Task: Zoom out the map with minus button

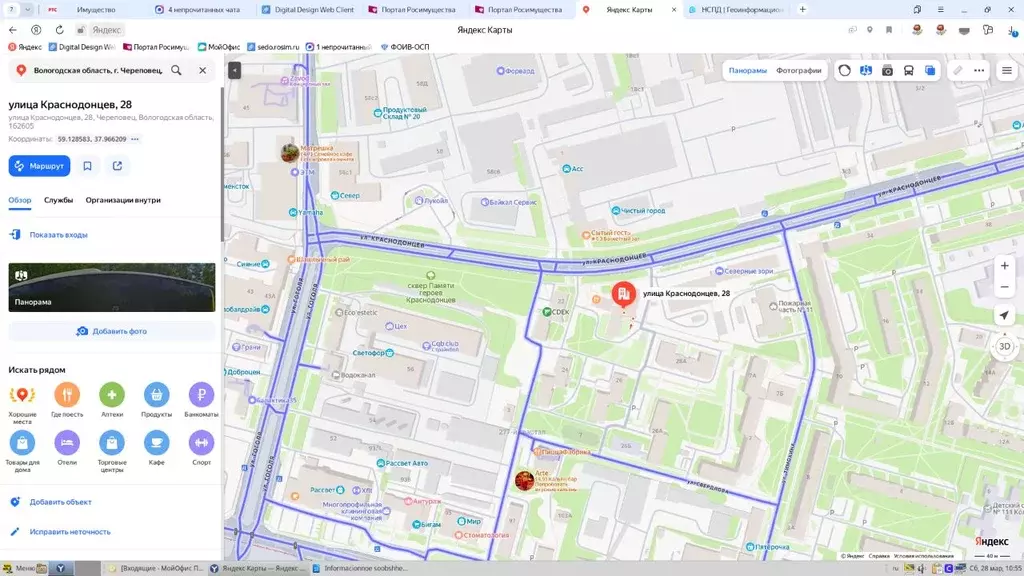Action: coord(1004,287)
